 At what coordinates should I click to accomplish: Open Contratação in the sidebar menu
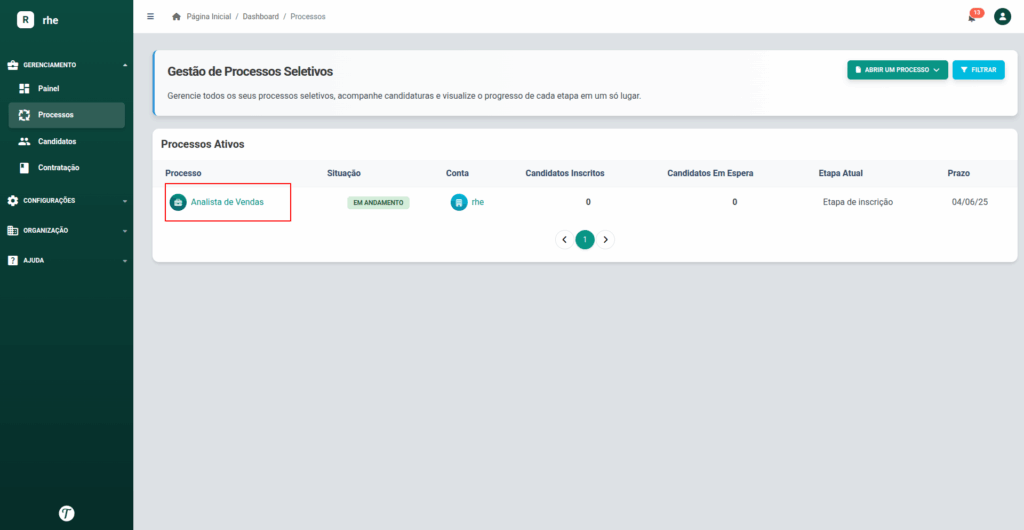[x=67, y=168]
